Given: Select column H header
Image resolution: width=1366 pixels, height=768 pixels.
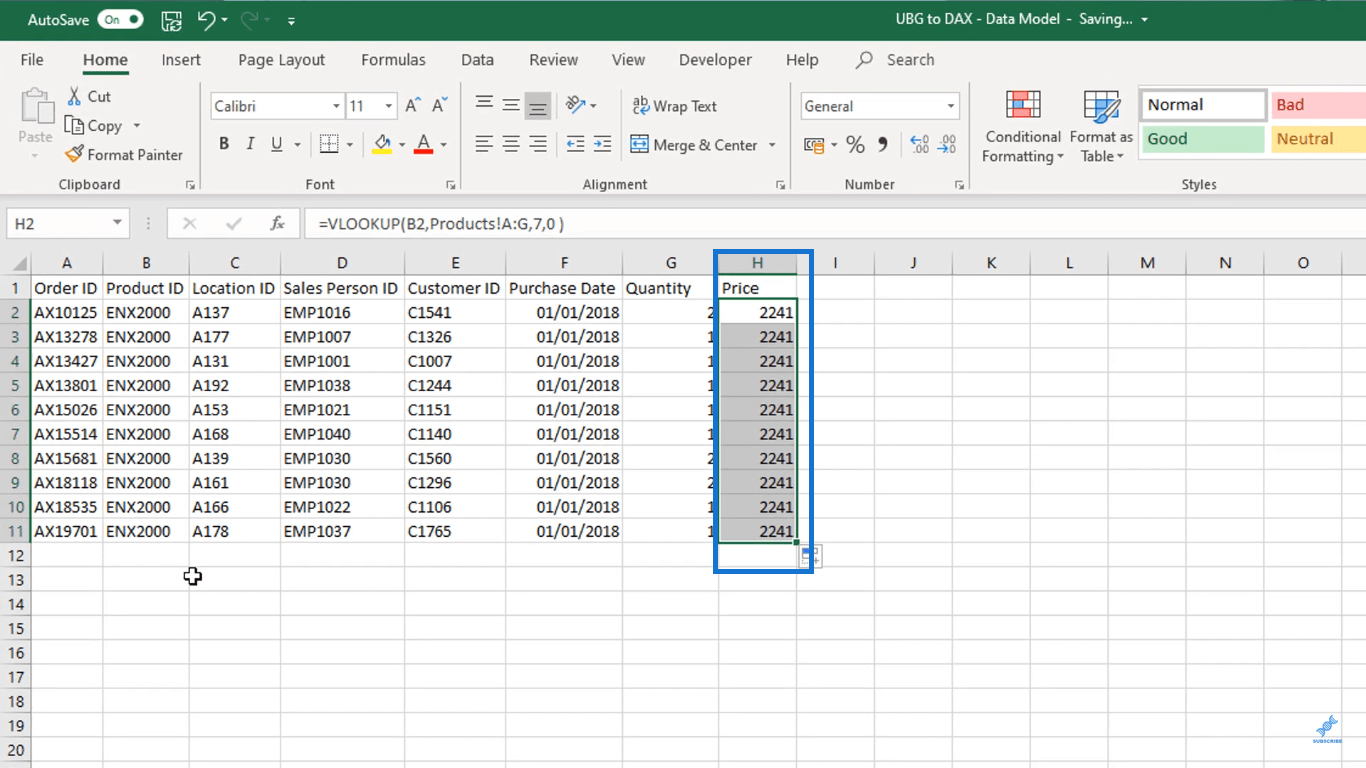Looking at the screenshot, I should (x=757, y=263).
